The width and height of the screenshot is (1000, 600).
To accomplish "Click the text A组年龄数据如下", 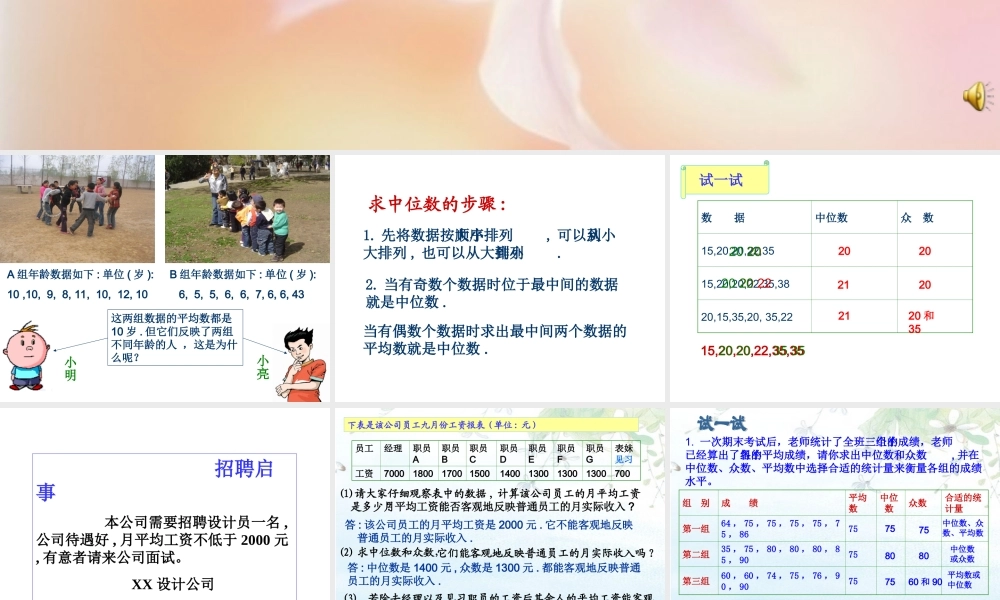I will [80, 274].
